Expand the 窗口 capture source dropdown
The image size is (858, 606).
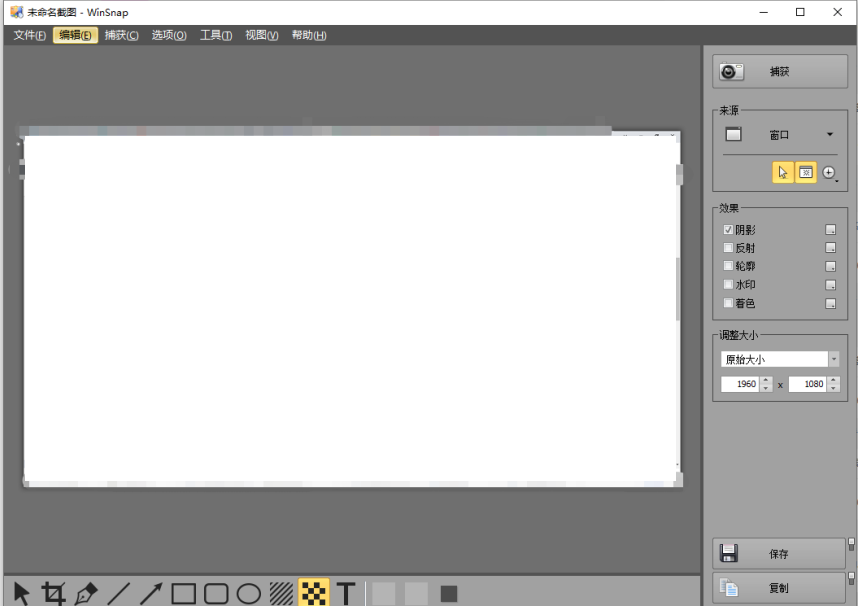829,135
